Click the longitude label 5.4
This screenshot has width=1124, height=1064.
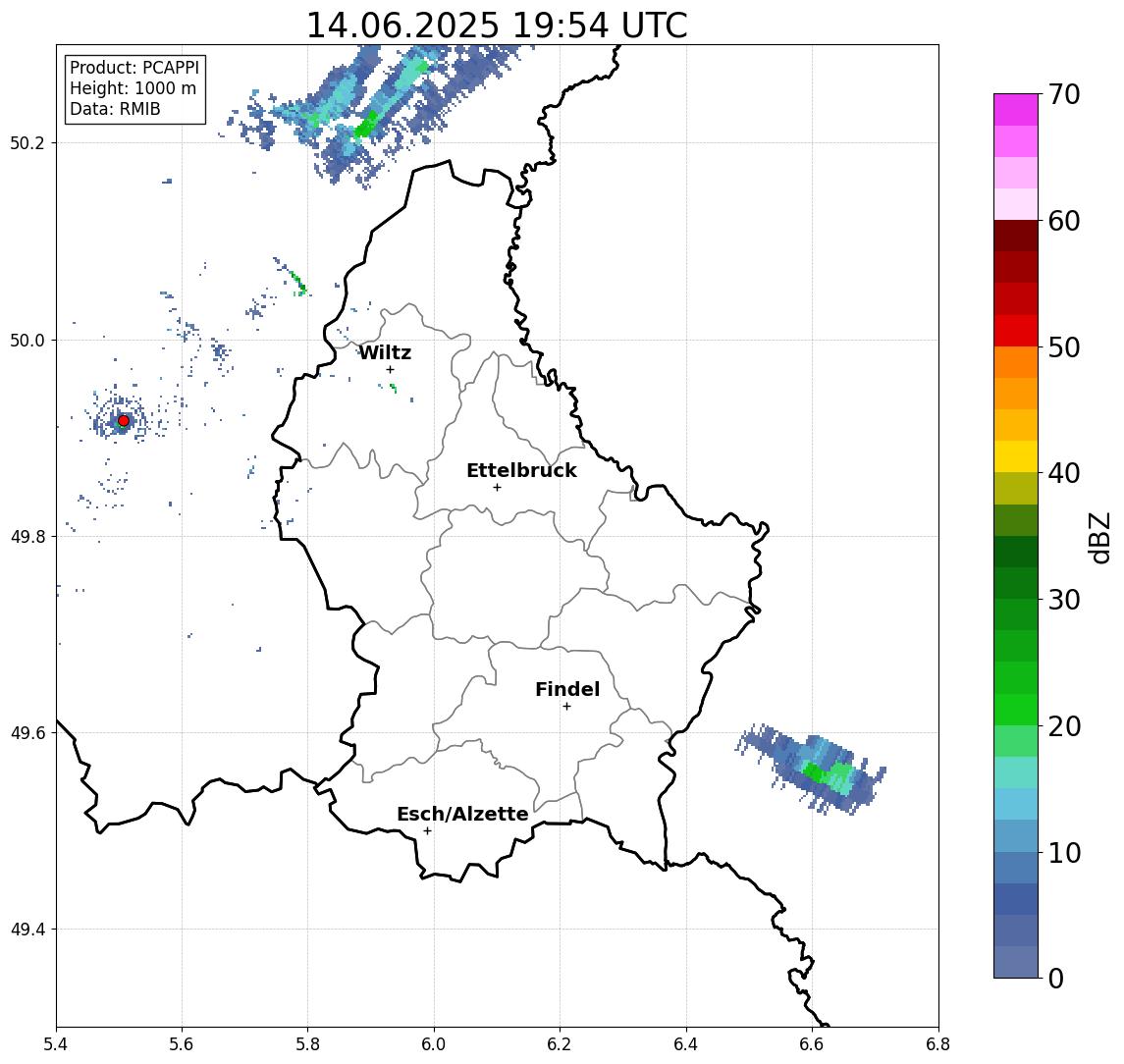click(x=56, y=1044)
